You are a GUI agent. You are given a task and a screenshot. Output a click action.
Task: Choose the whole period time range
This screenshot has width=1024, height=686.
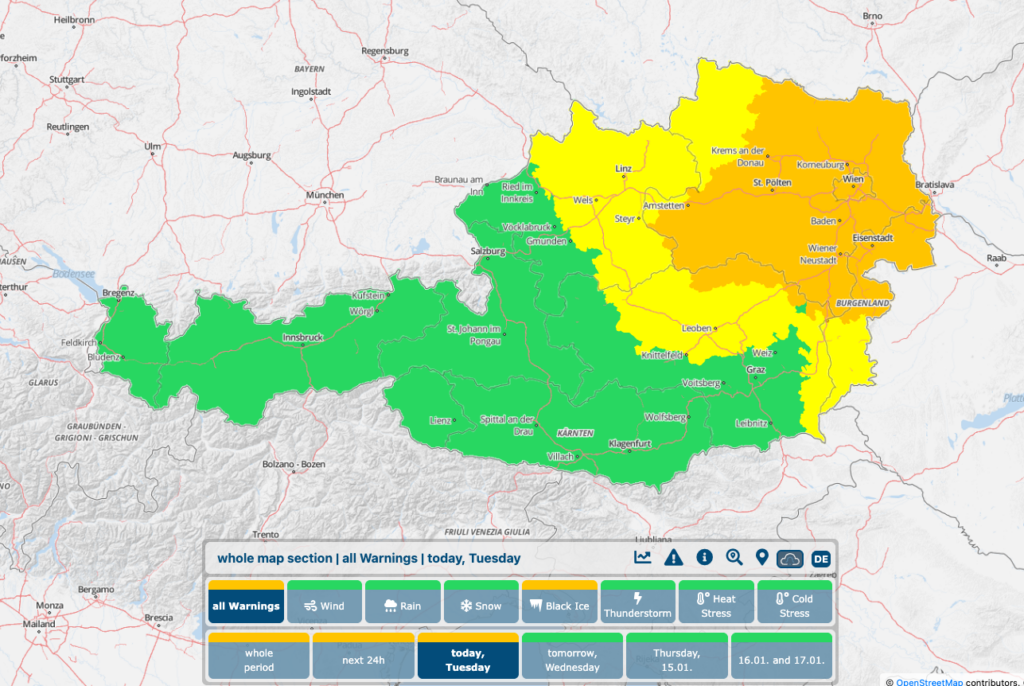click(257, 659)
